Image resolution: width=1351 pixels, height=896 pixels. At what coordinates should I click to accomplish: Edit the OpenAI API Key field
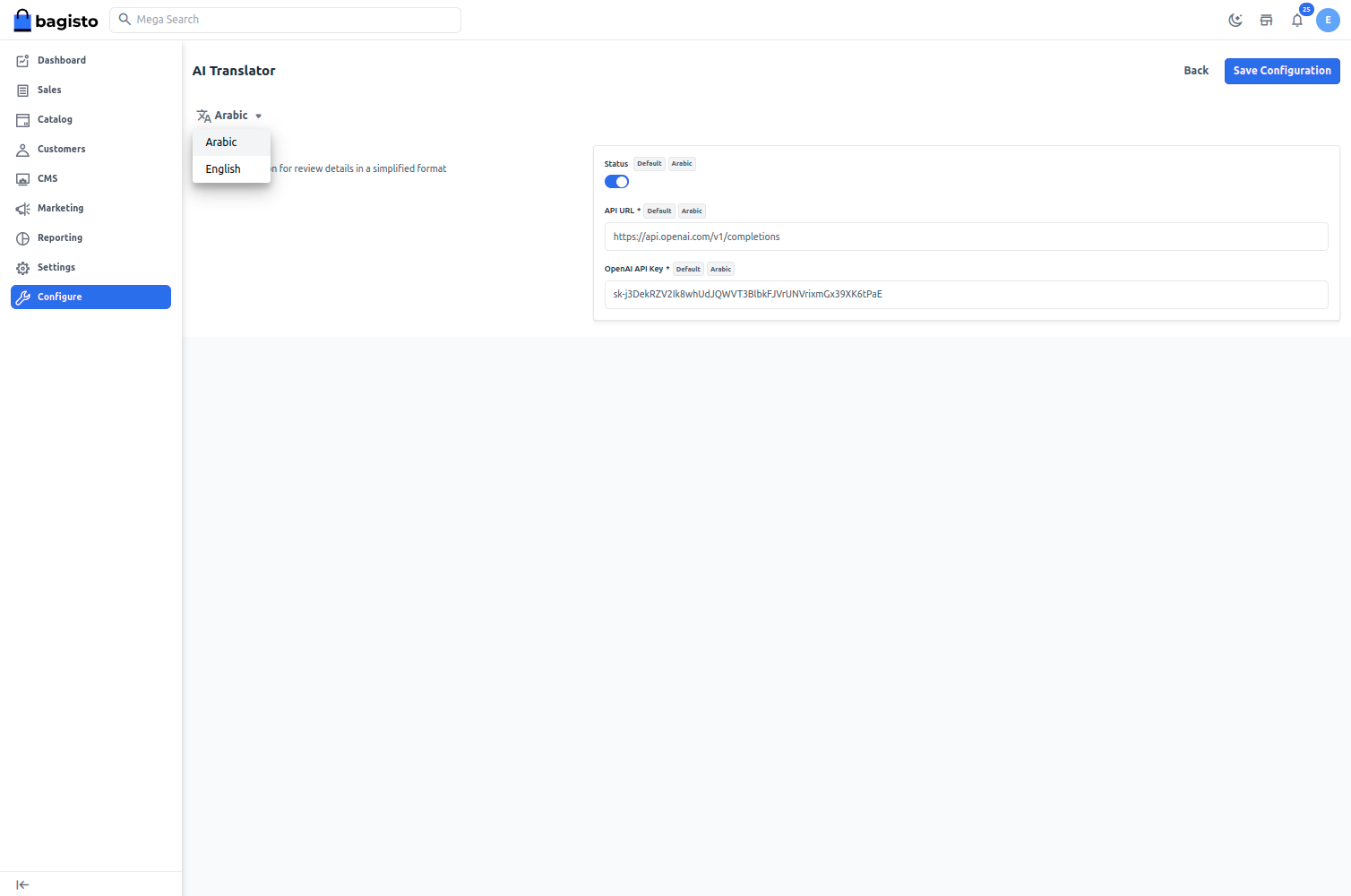pyautogui.click(x=966, y=295)
